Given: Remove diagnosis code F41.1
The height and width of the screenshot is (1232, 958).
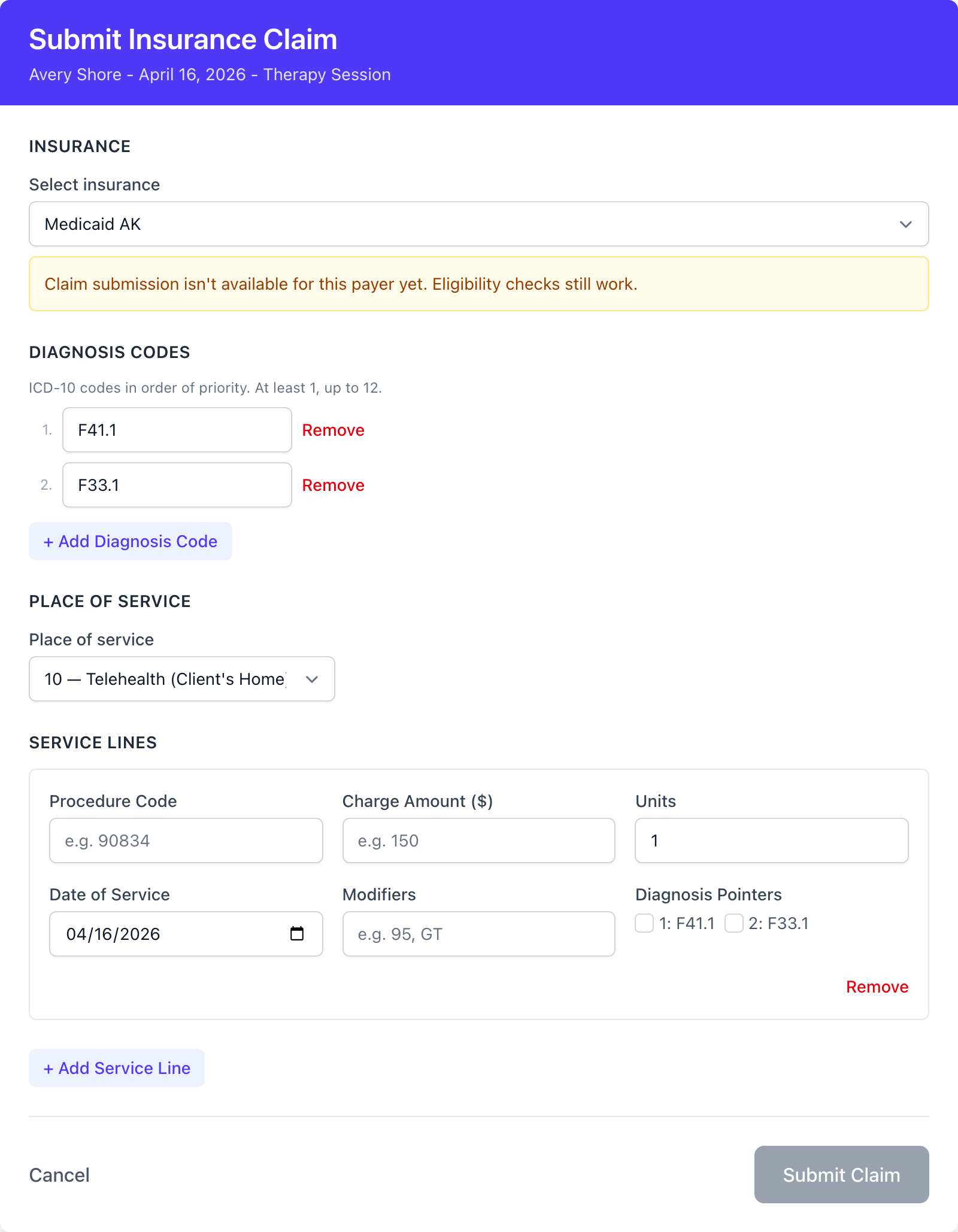Looking at the screenshot, I should (x=333, y=430).
